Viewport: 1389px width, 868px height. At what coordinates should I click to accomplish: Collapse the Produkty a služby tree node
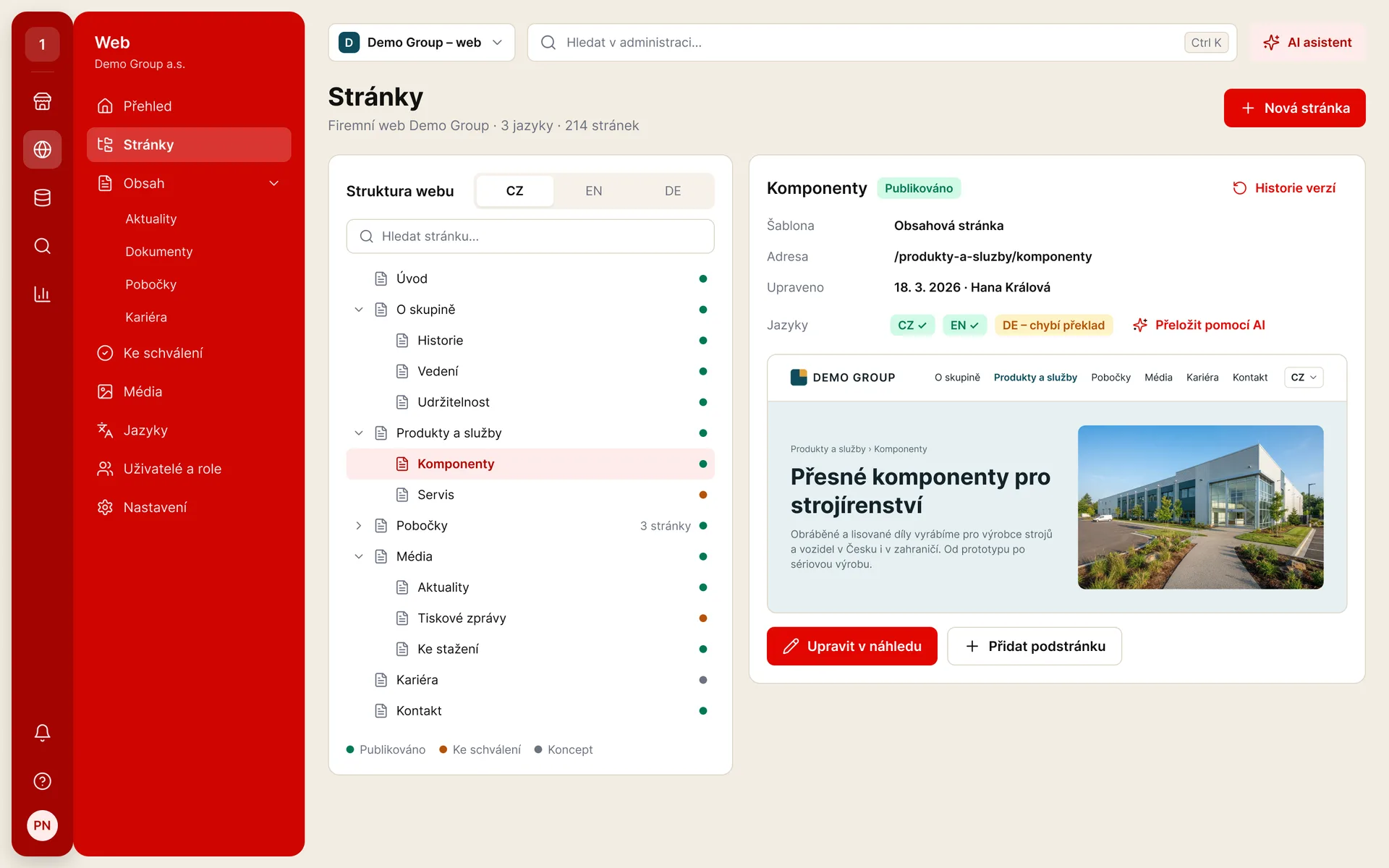pos(358,433)
